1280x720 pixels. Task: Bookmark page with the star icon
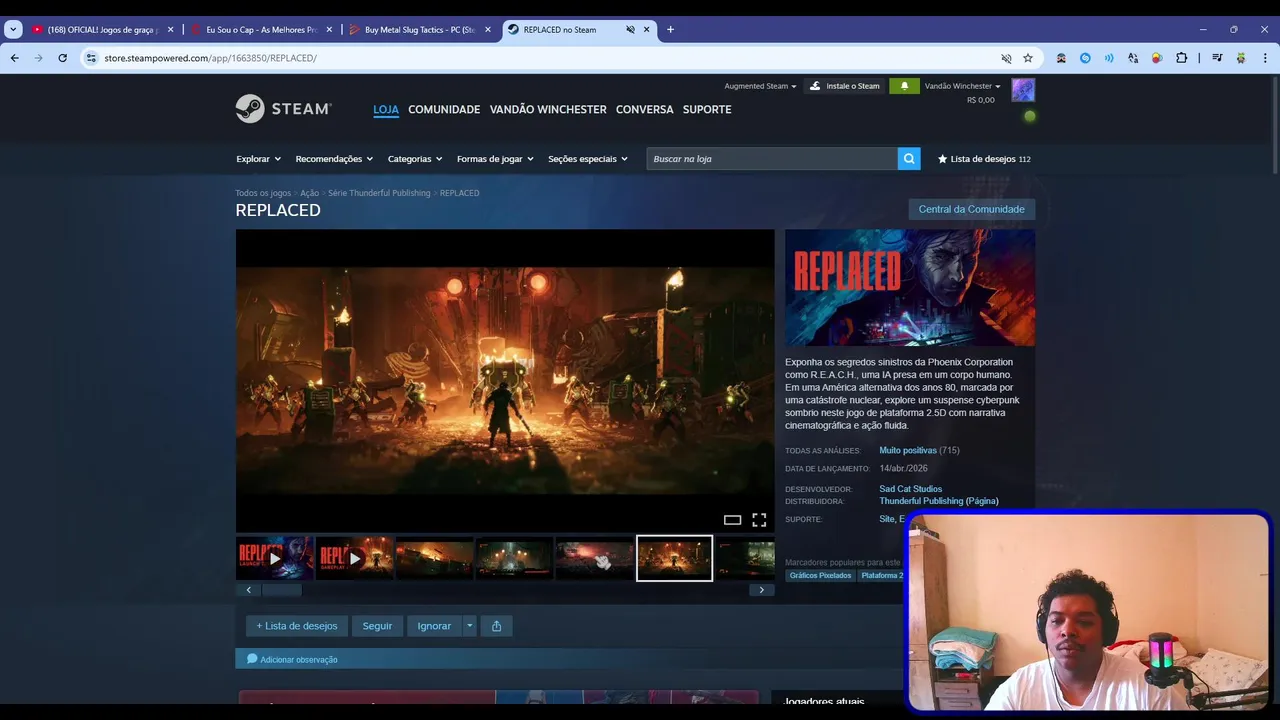tap(1028, 58)
